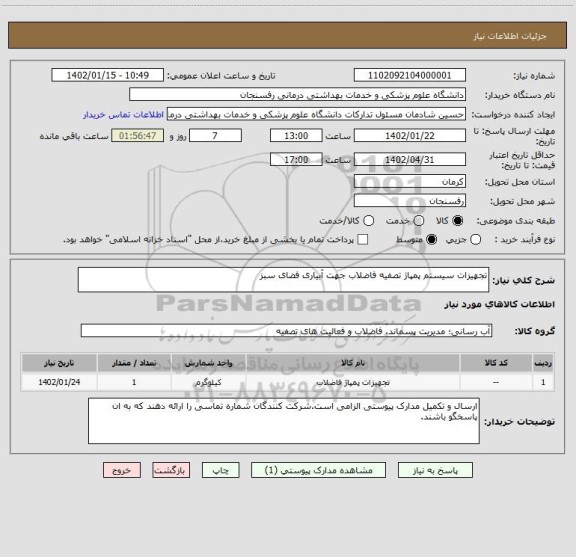Click the remaining days field showing 7

point(215,136)
